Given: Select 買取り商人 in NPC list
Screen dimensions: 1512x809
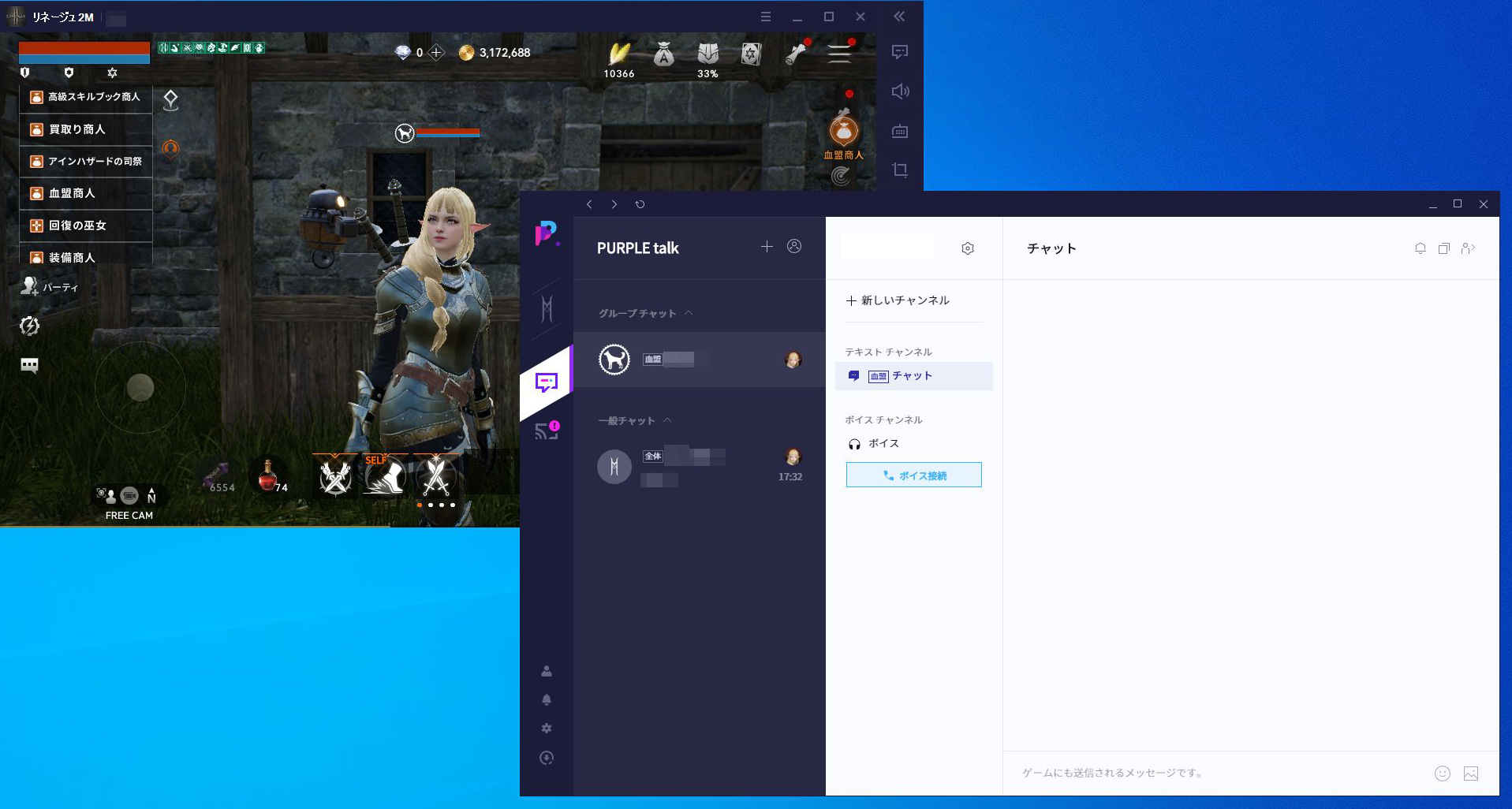Looking at the screenshot, I should [86, 129].
